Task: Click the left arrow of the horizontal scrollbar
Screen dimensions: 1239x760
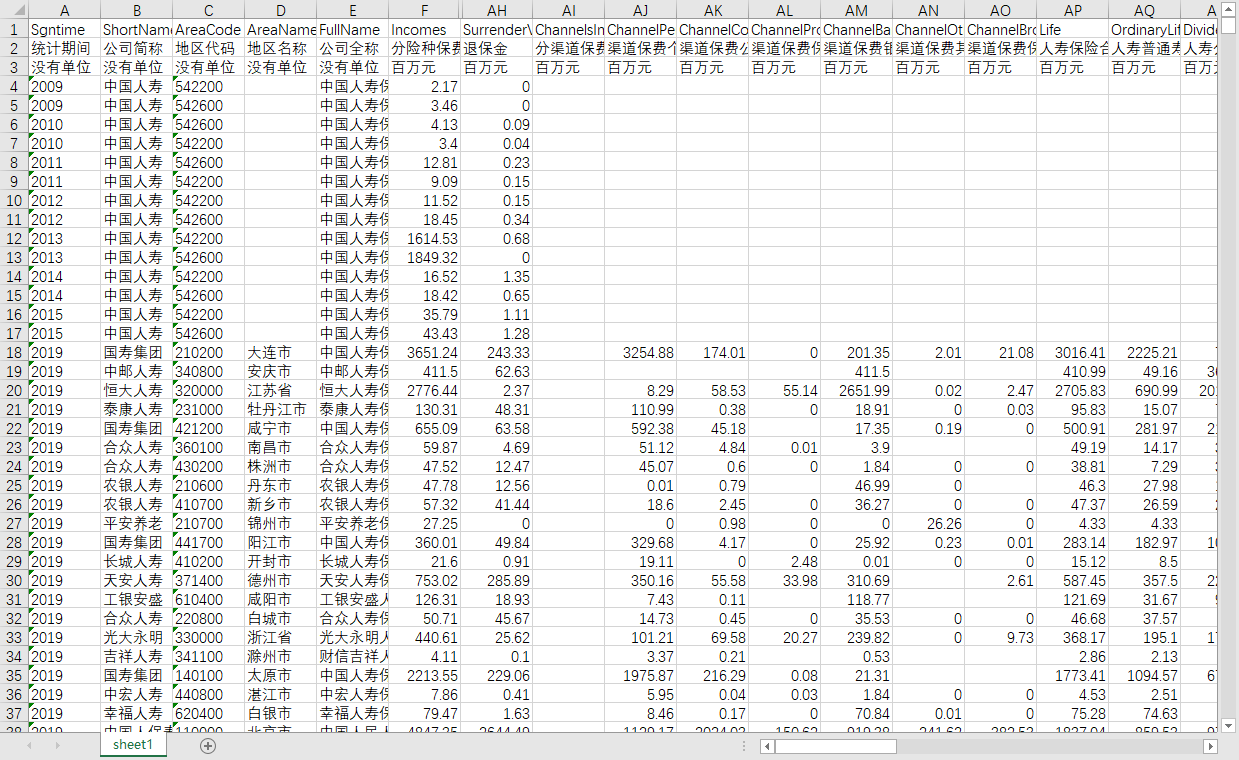Action: 767,746
